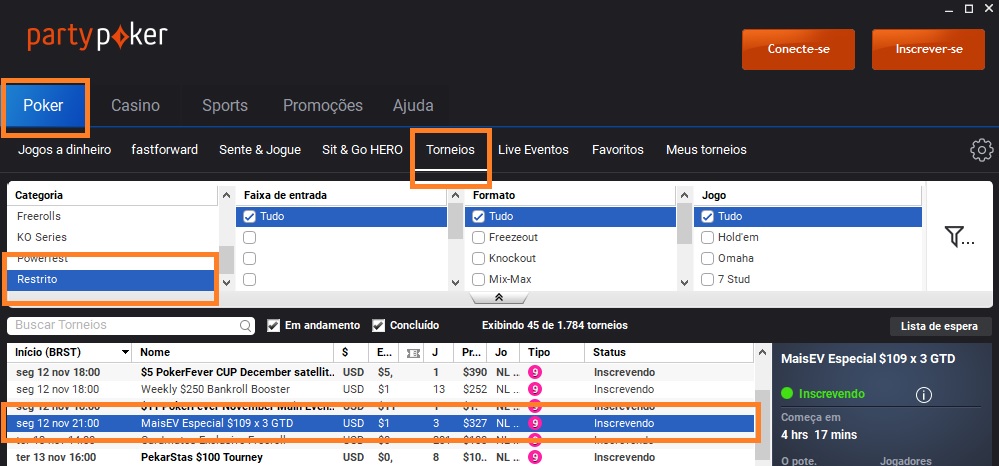Click the up arrow of tournament list scrollbar
The width and height of the screenshot is (999, 466).
pos(762,353)
